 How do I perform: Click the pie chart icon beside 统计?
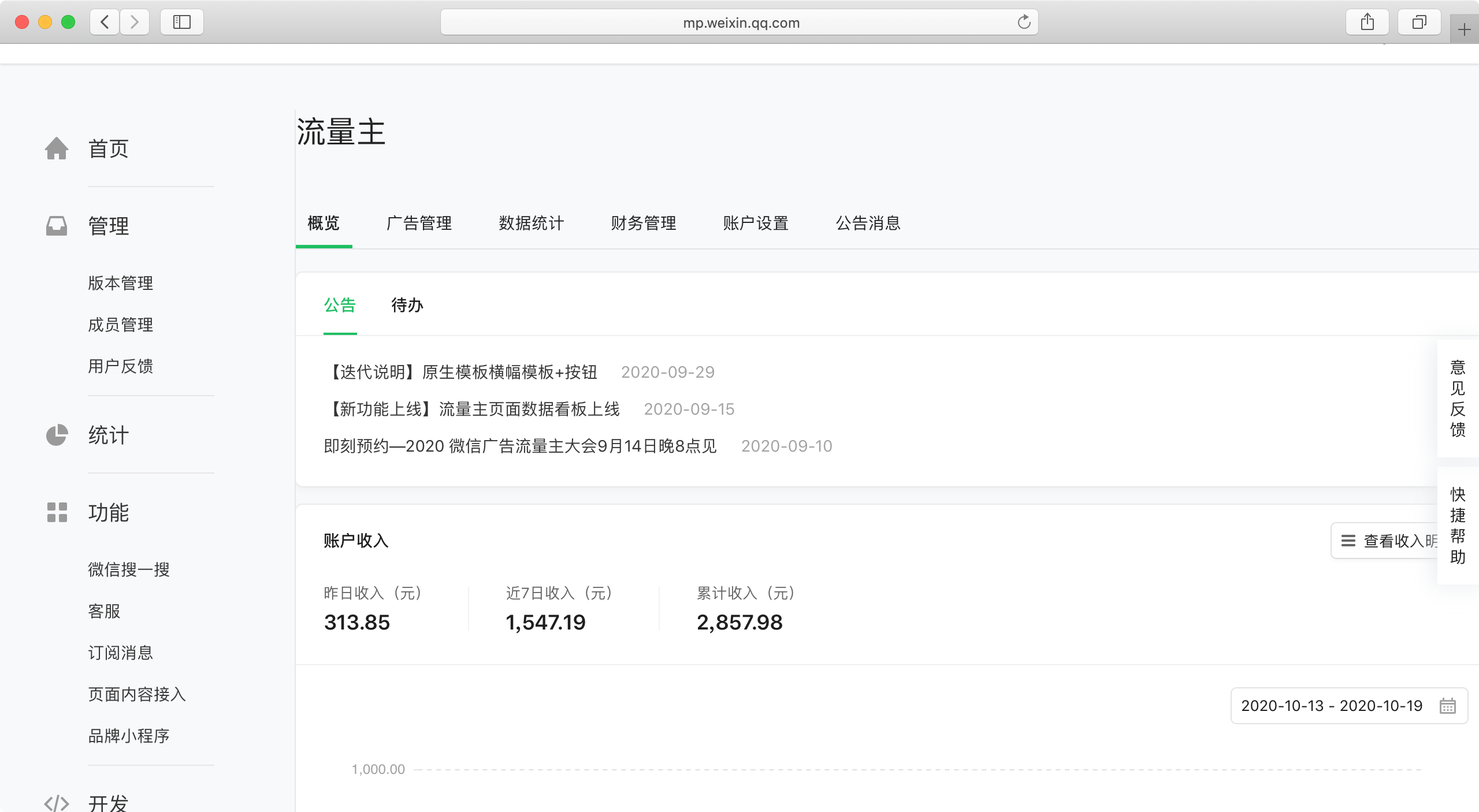(x=57, y=435)
